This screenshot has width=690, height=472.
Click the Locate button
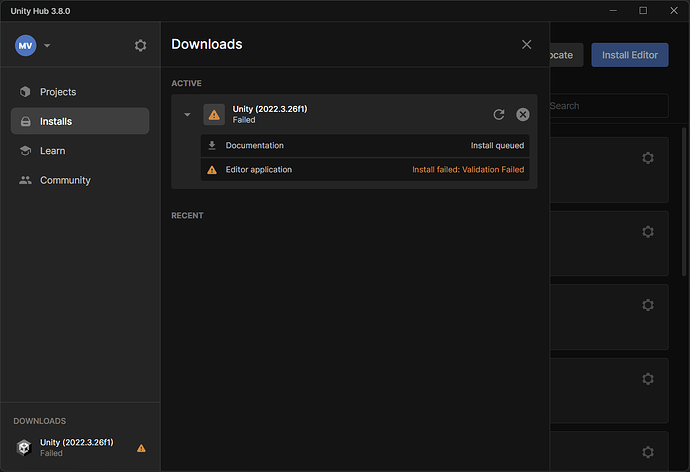562,55
